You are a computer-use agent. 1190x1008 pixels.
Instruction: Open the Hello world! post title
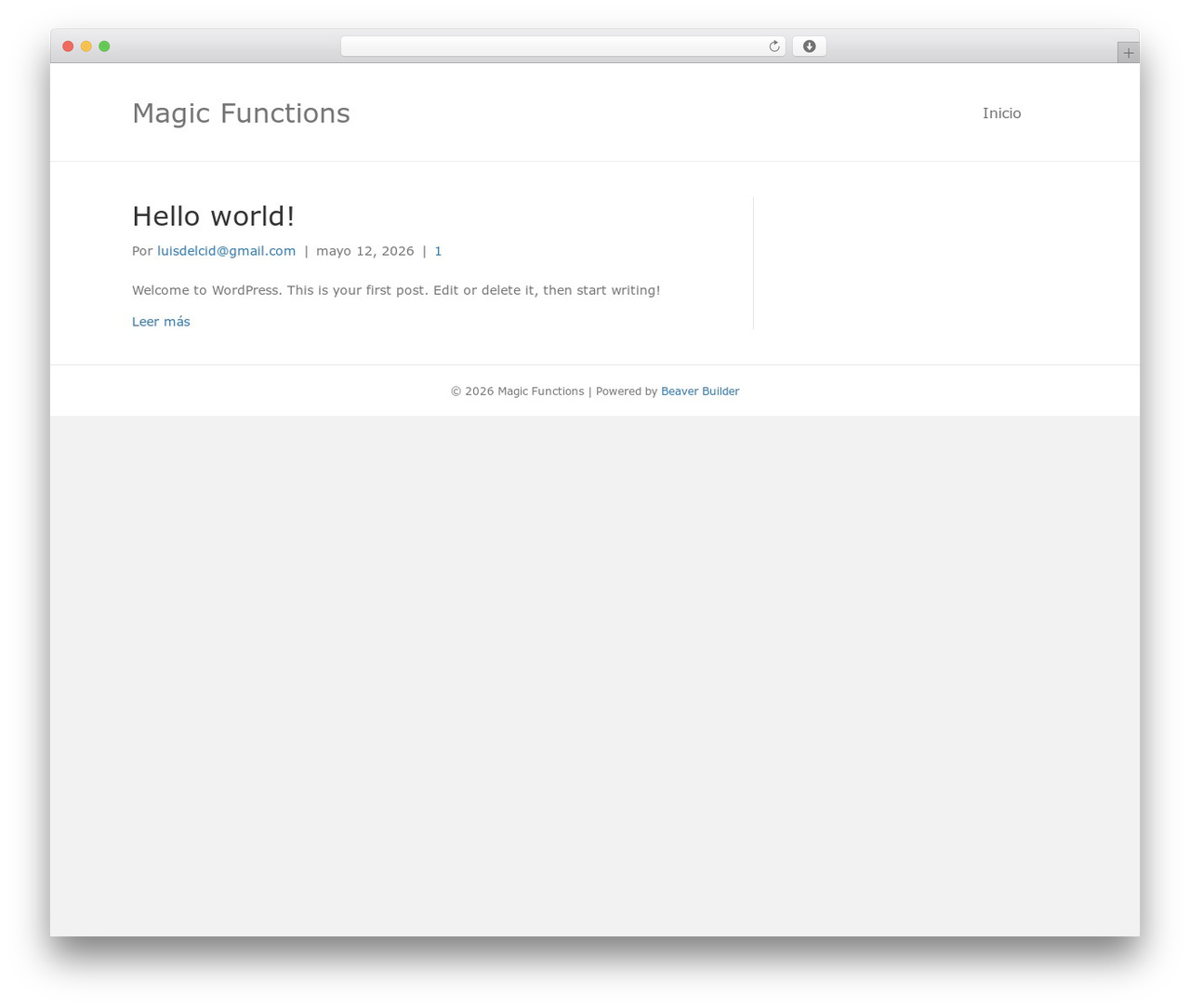213,216
